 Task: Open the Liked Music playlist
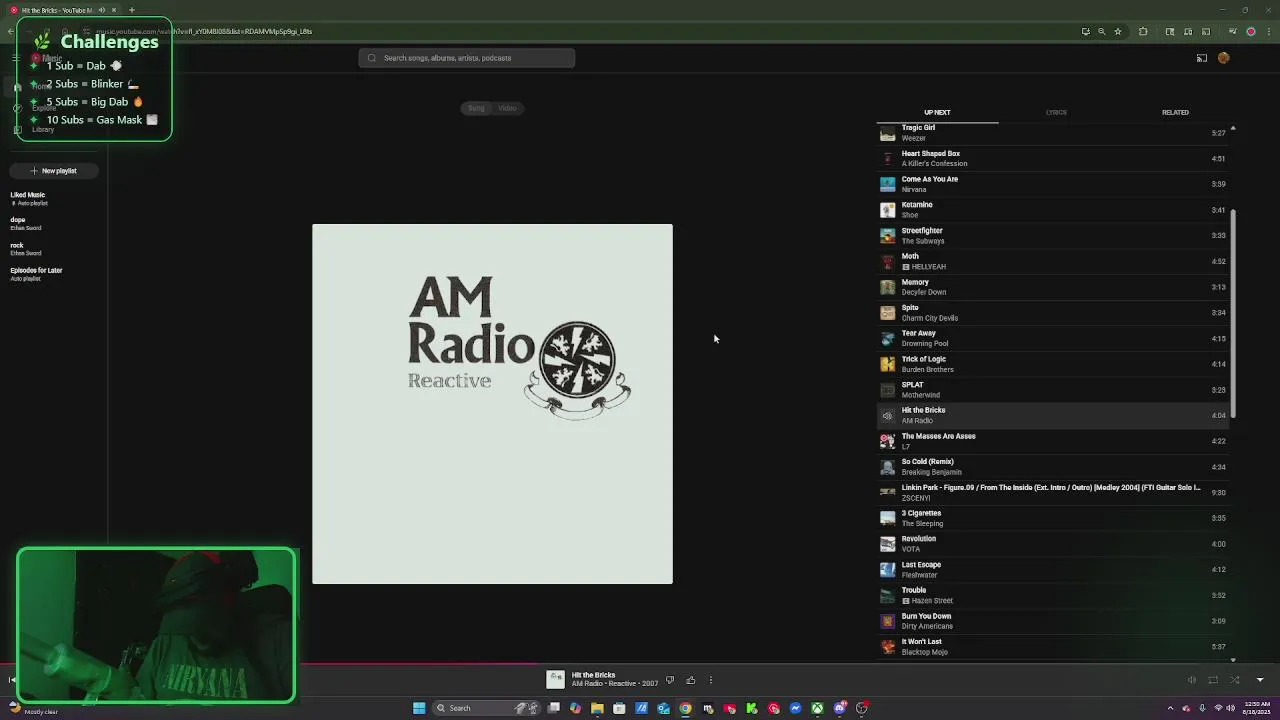point(28,198)
